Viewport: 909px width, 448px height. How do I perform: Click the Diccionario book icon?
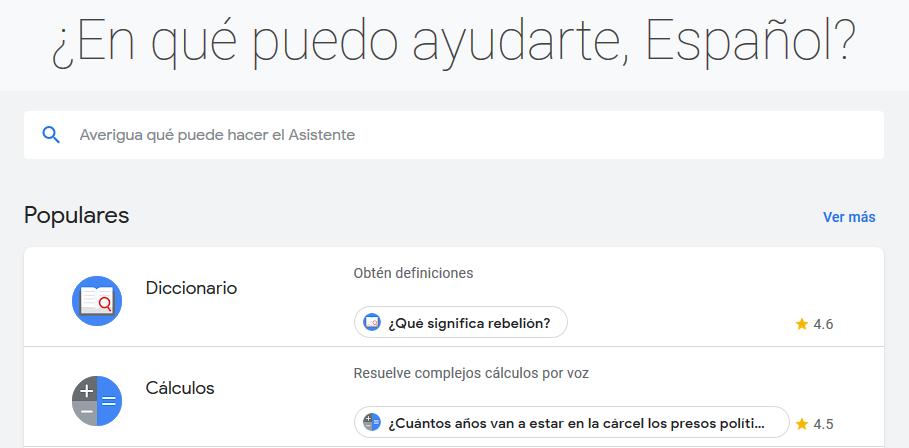[97, 301]
